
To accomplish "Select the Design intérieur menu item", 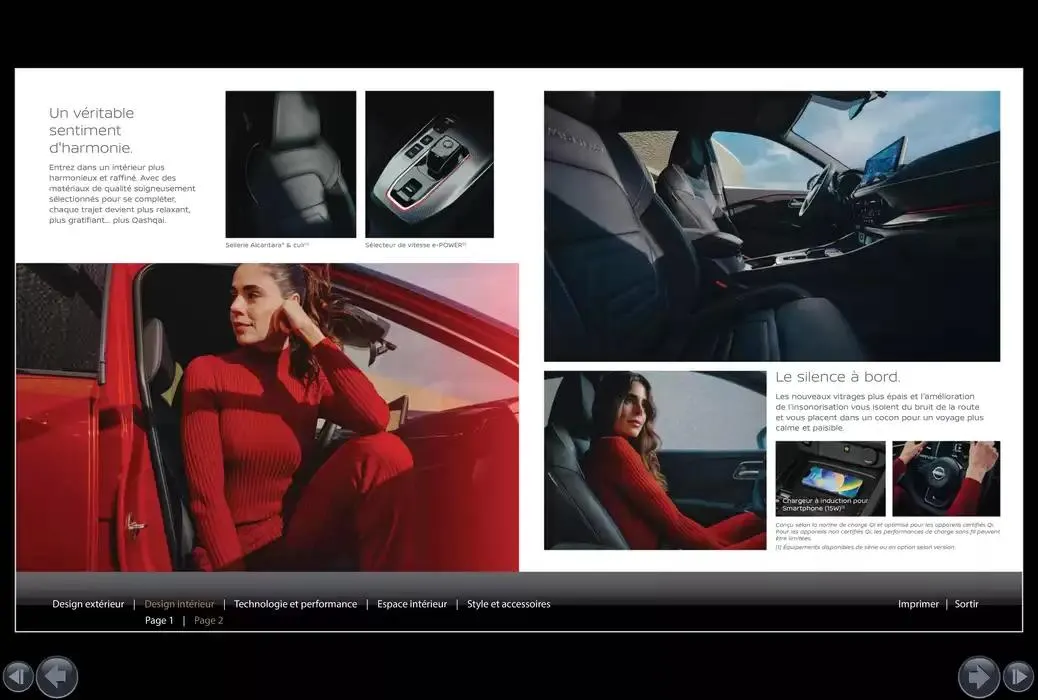I will click(179, 603).
